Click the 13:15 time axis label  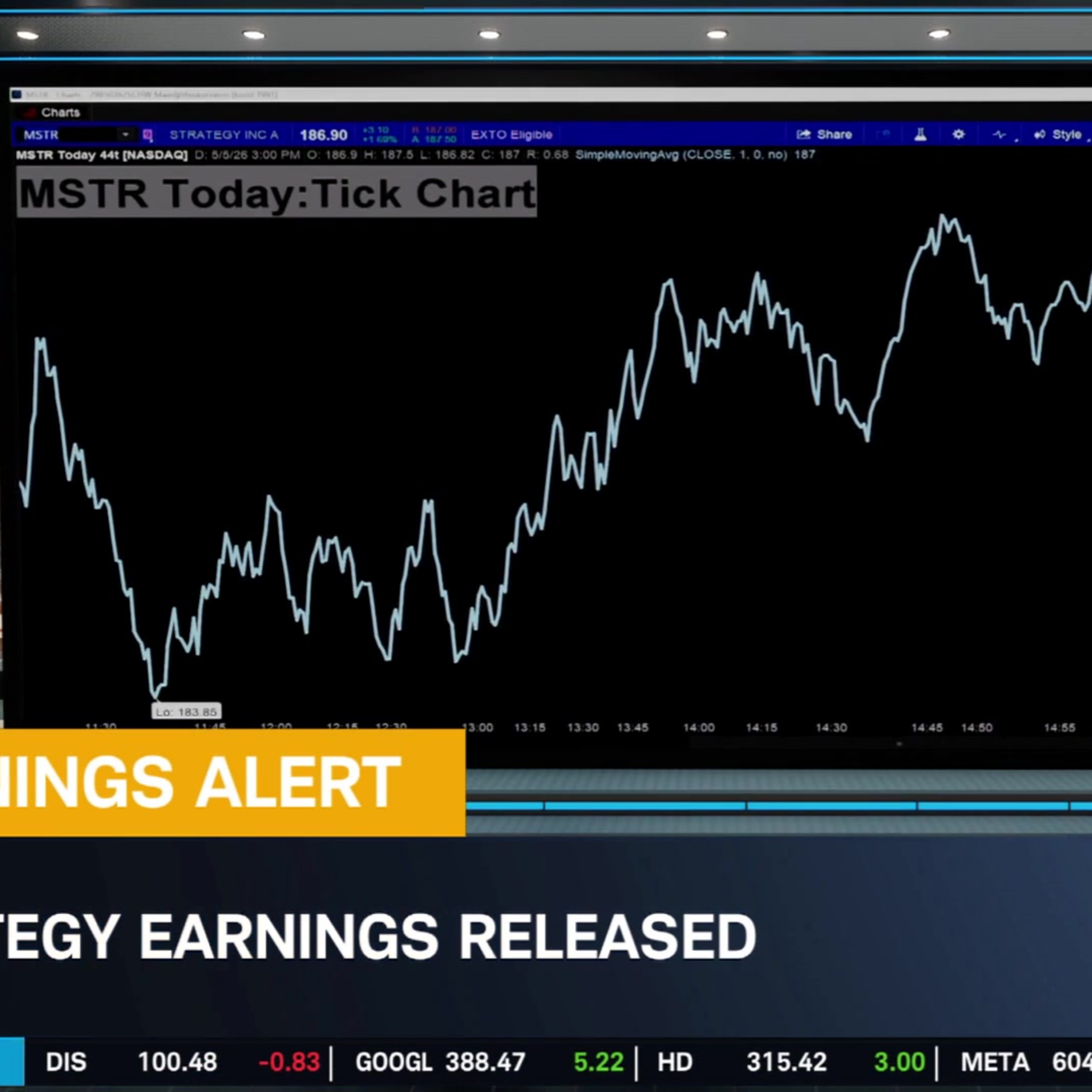530,727
